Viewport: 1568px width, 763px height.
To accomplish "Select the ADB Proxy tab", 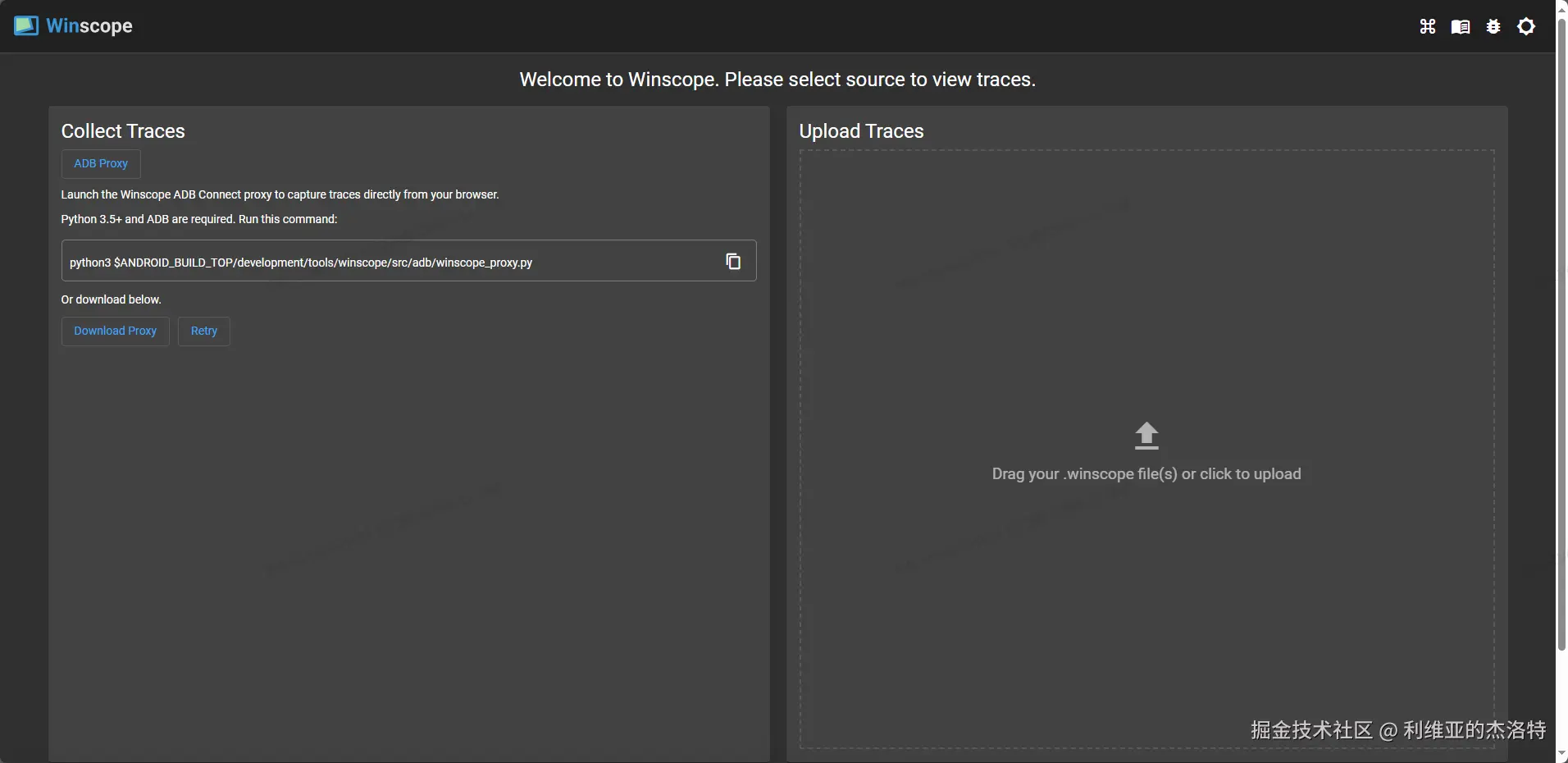I will (101, 164).
